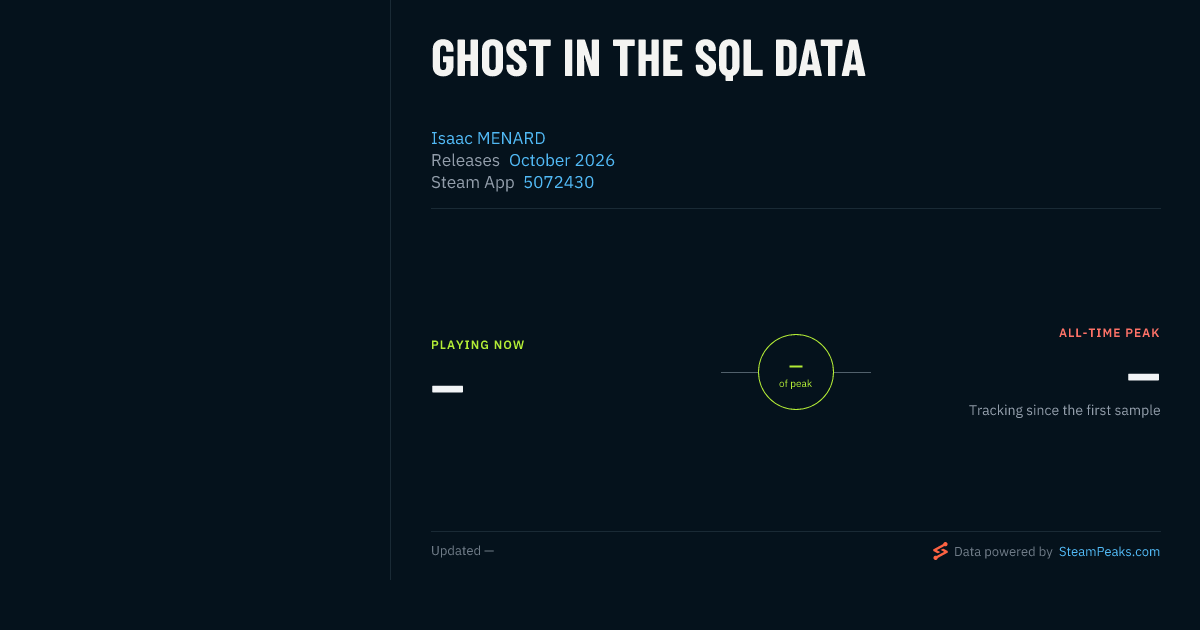The height and width of the screenshot is (630, 1200).
Task: Click the line left of peak circle
Action: (739, 372)
